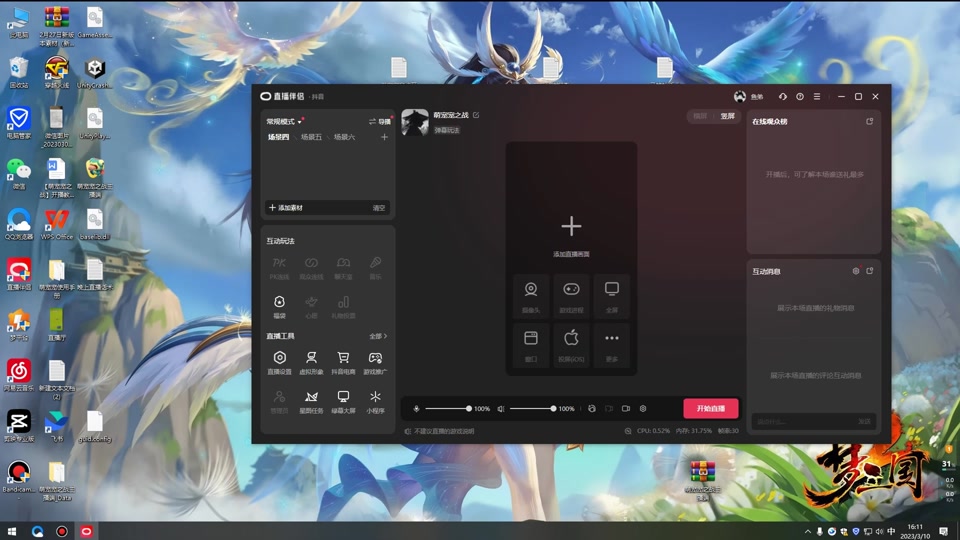Edit the live title pencil icon
This screenshot has height=540, width=960.
click(476, 115)
